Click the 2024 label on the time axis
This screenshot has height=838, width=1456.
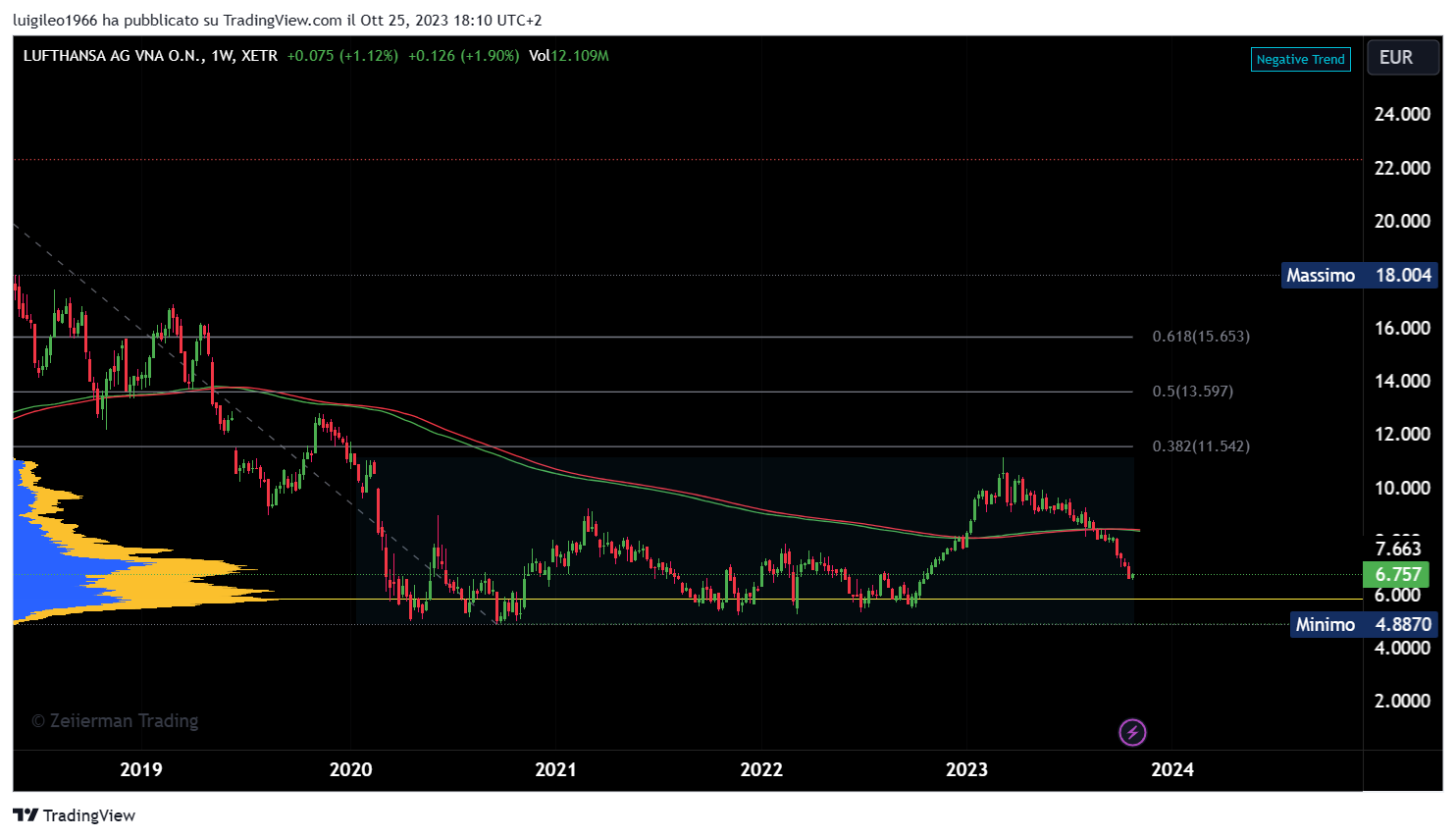tap(1172, 769)
